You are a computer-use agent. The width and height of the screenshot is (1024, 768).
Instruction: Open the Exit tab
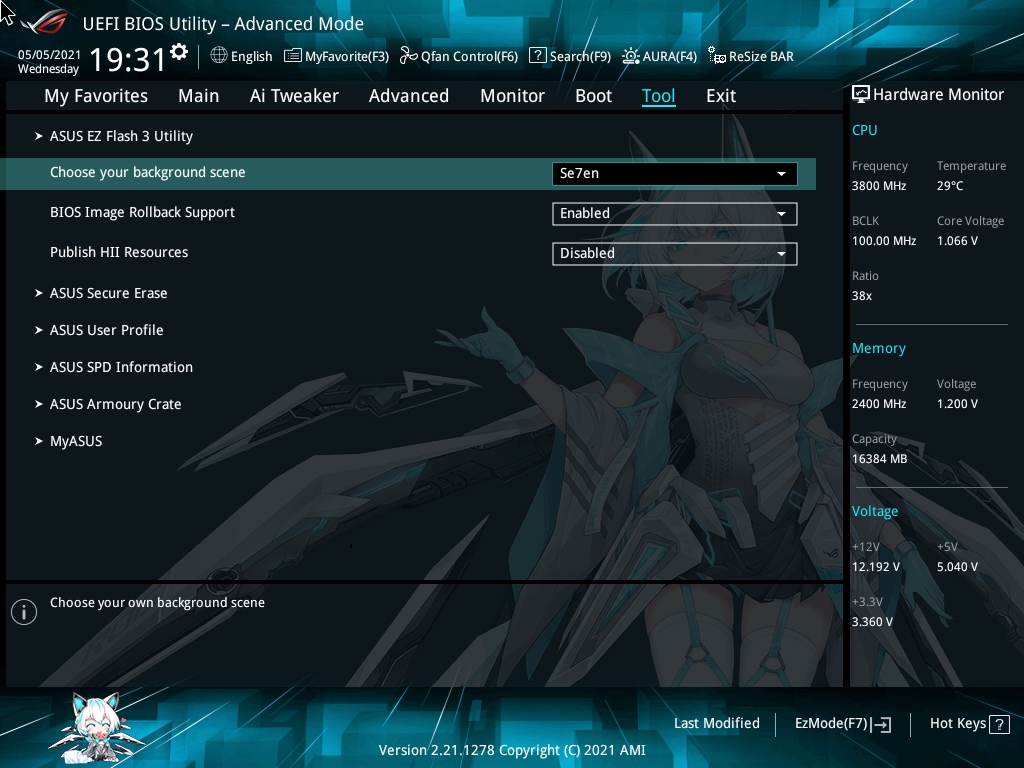point(721,96)
